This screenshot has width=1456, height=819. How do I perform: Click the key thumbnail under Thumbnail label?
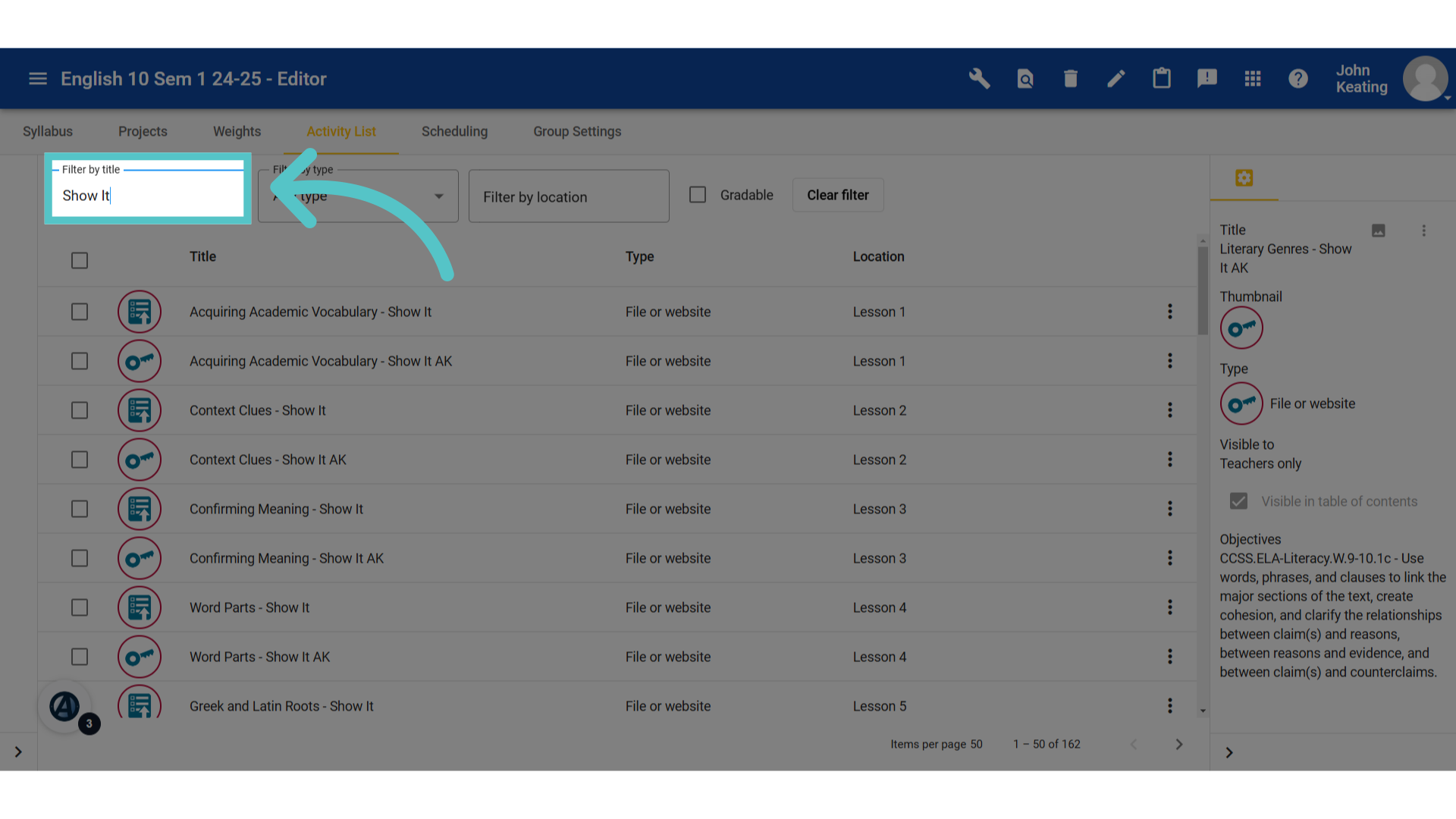[1241, 328]
